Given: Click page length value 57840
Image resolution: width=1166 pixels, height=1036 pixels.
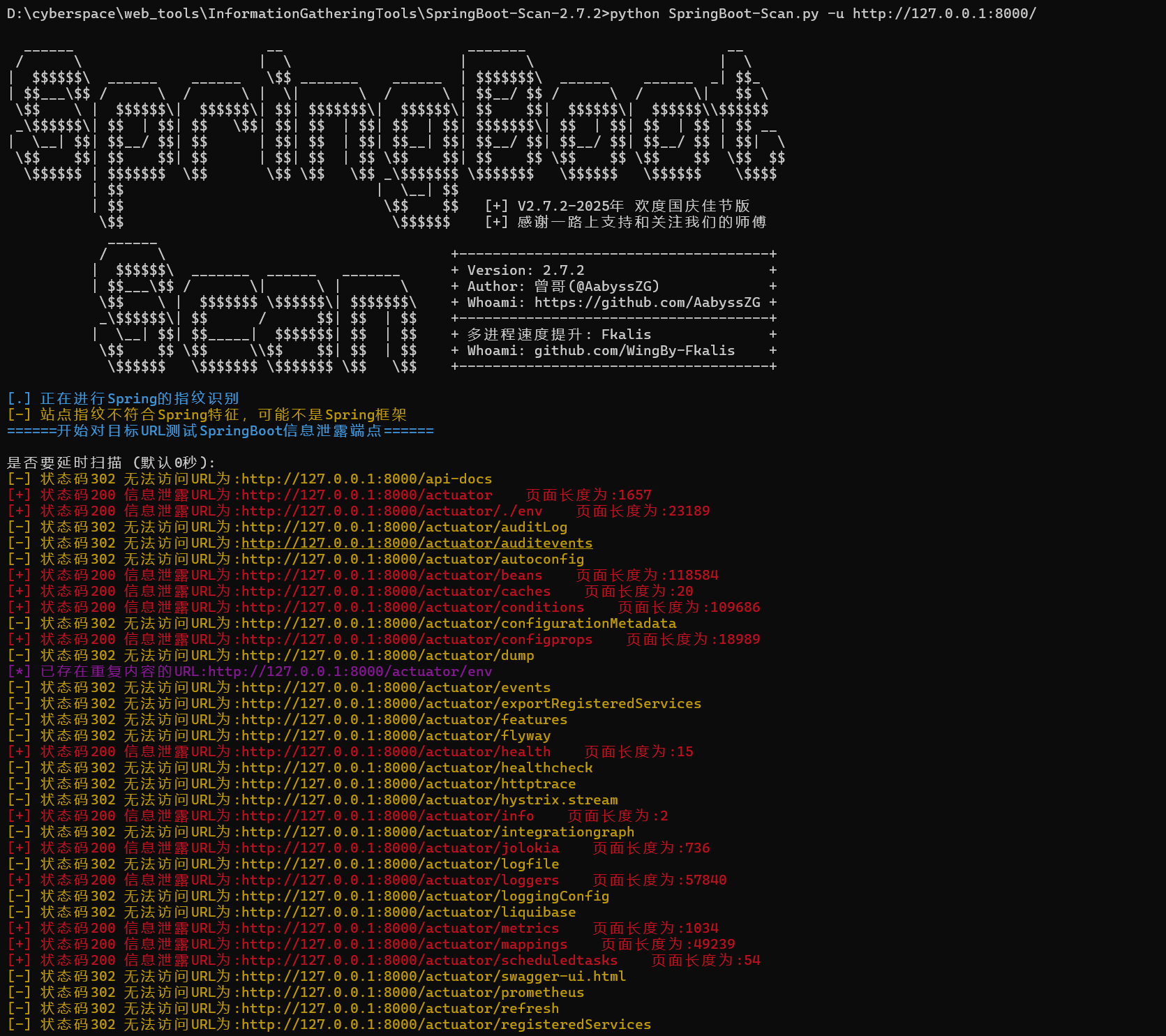Looking at the screenshot, I should pyautogui.click(x=706, y=880).
